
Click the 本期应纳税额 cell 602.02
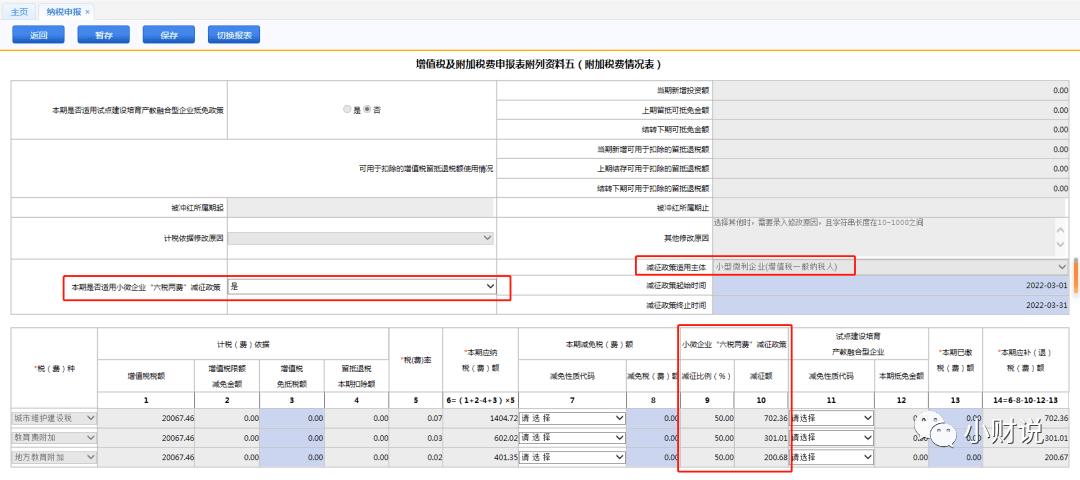coord(480,437)
